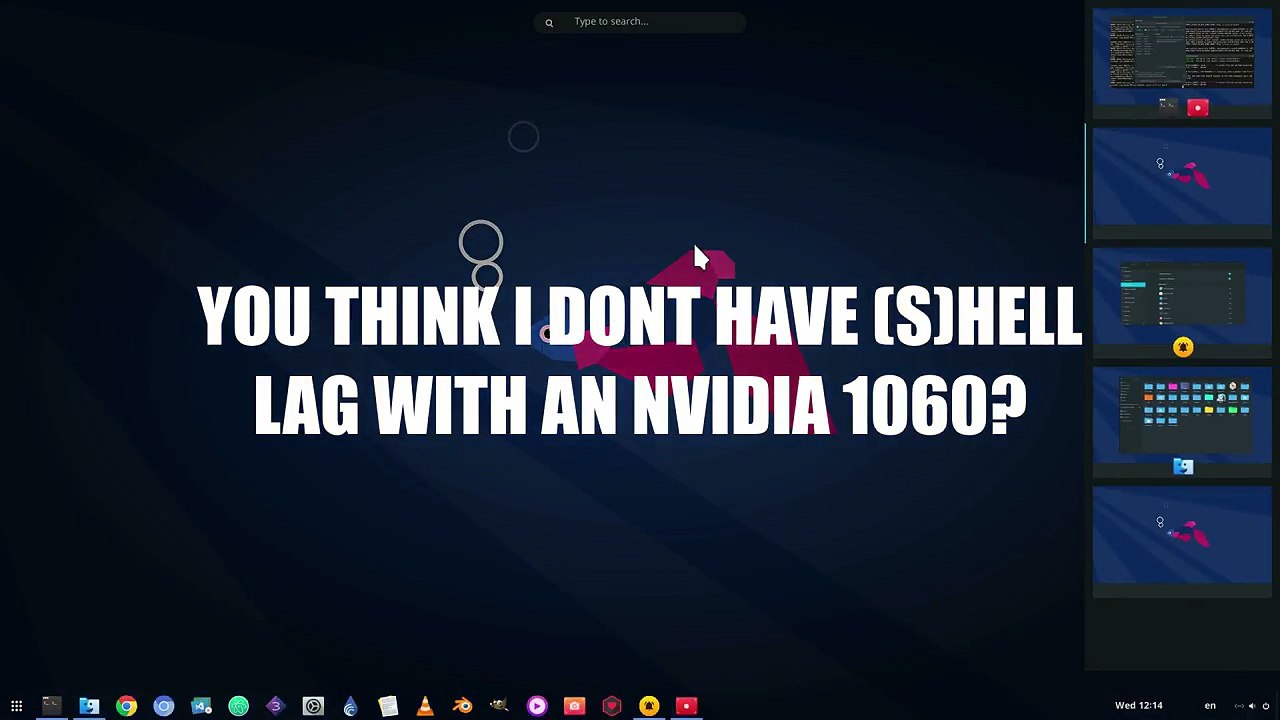Open the green circular app in the dock
Screen dimensions: 1280x720
point(238,706)
